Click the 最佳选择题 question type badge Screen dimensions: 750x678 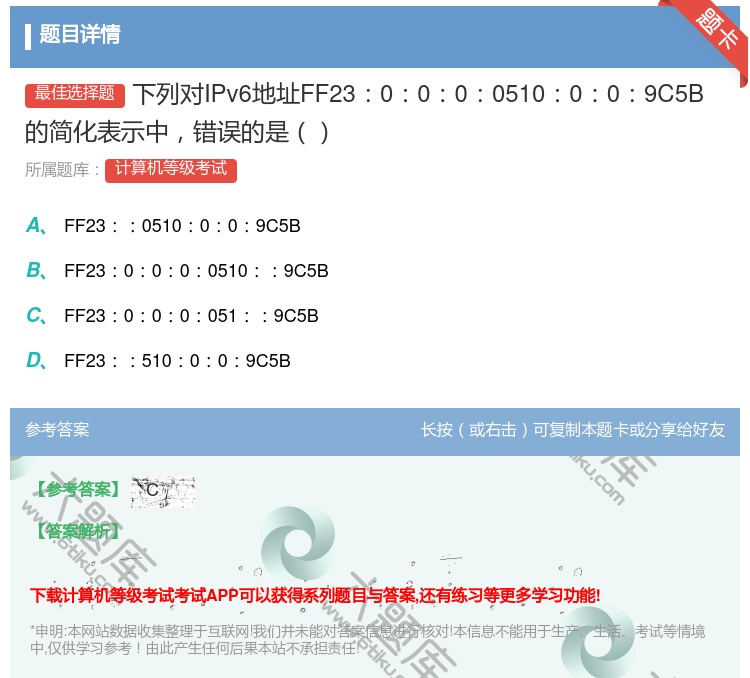coord(75,94)
